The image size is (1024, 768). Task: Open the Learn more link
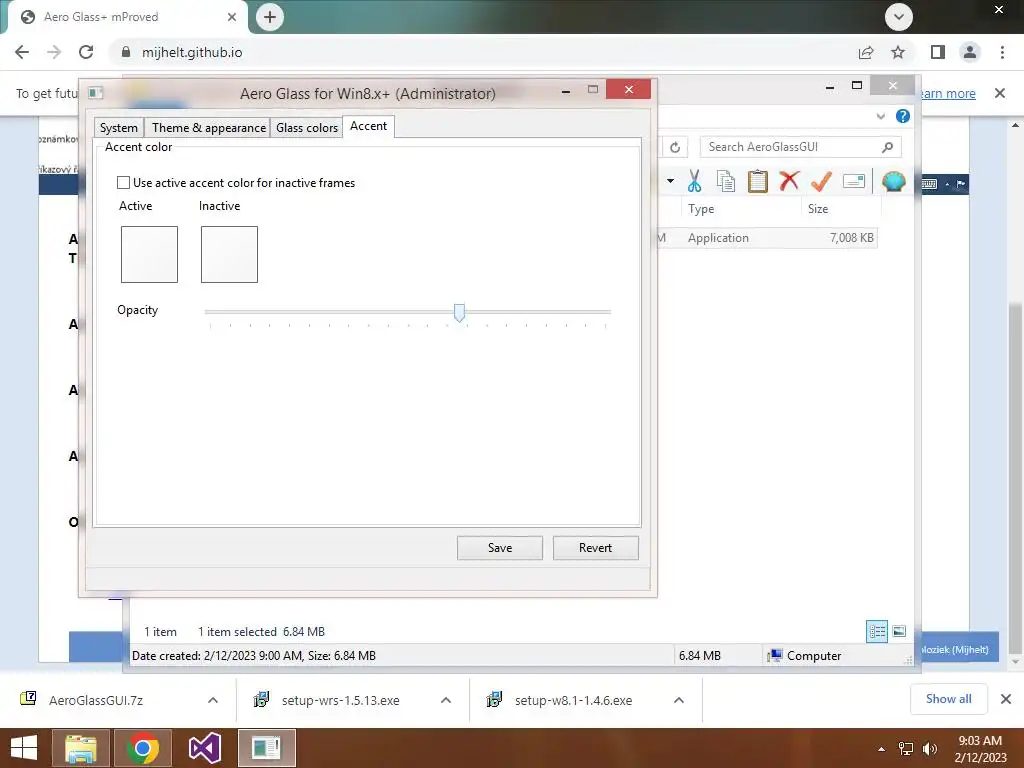(x=948, y=93)
